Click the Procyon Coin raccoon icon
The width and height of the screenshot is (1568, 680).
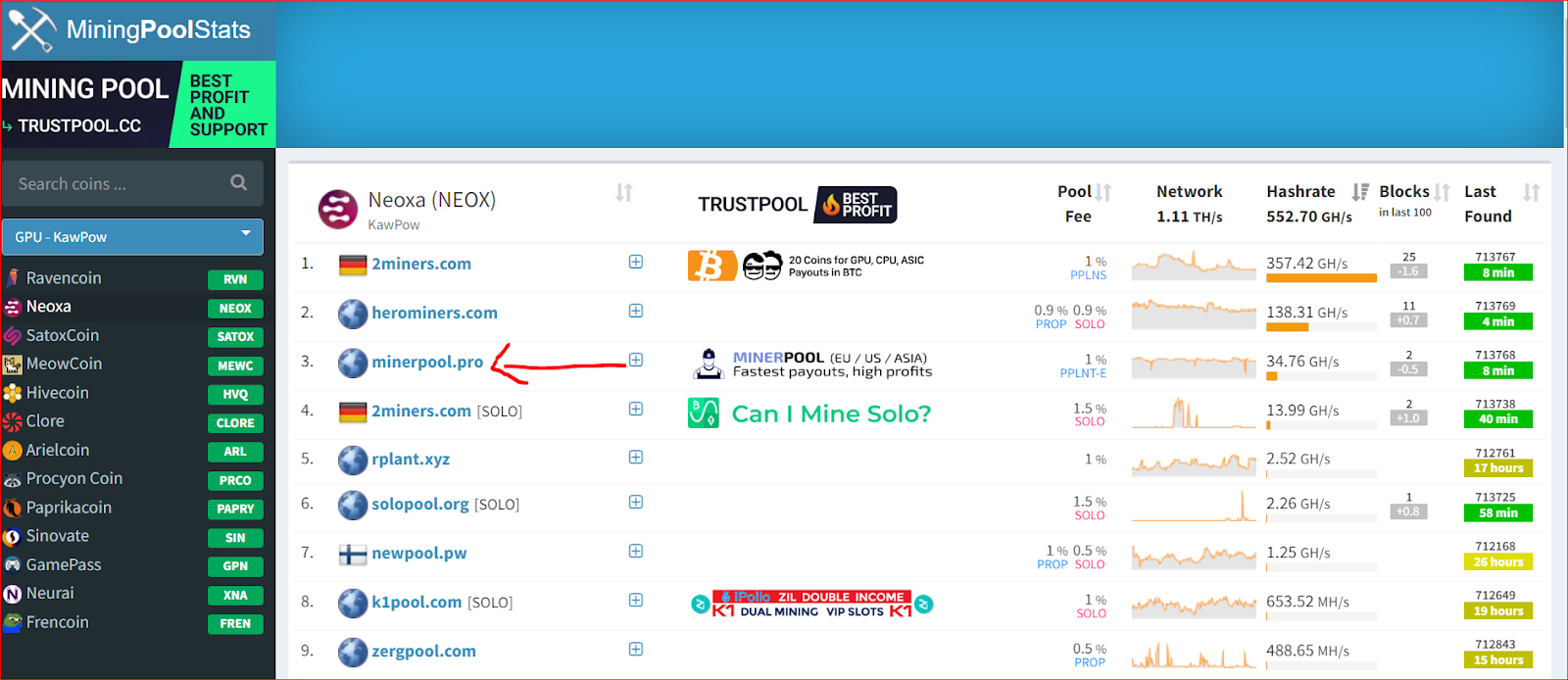click(x=13, y=479)
